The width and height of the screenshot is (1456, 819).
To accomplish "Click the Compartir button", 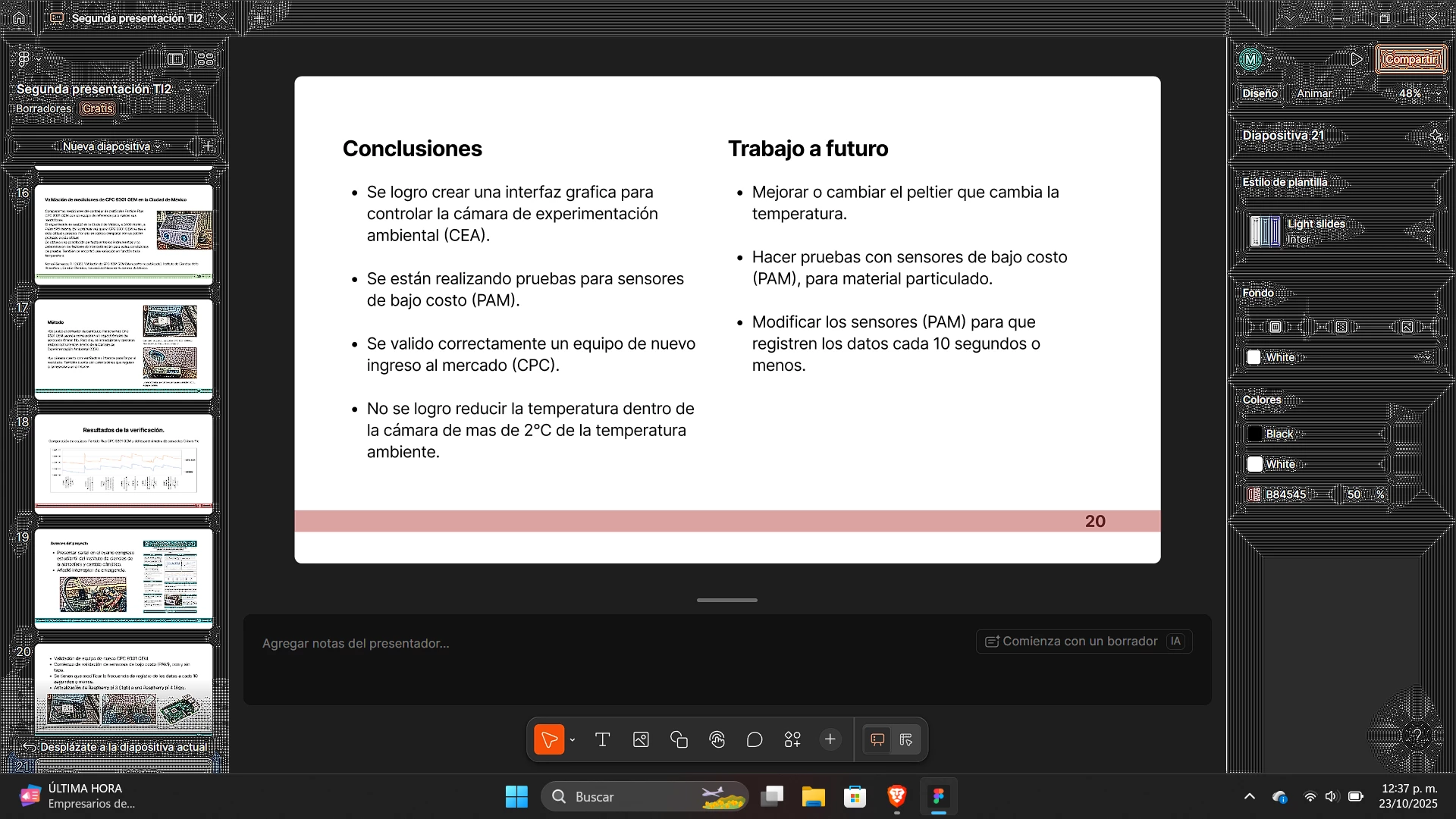I will [x=1410, y=59].
